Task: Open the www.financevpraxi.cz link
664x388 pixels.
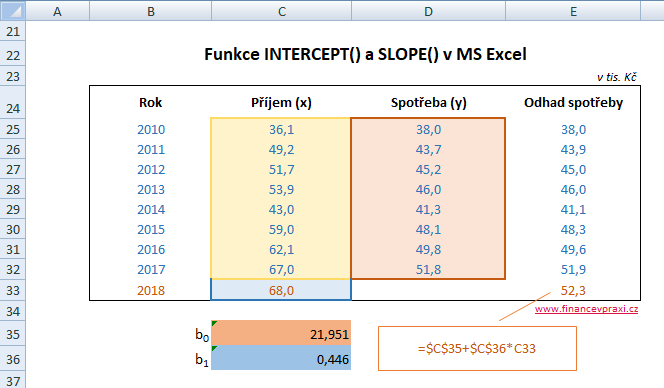Action: [586, 309]
